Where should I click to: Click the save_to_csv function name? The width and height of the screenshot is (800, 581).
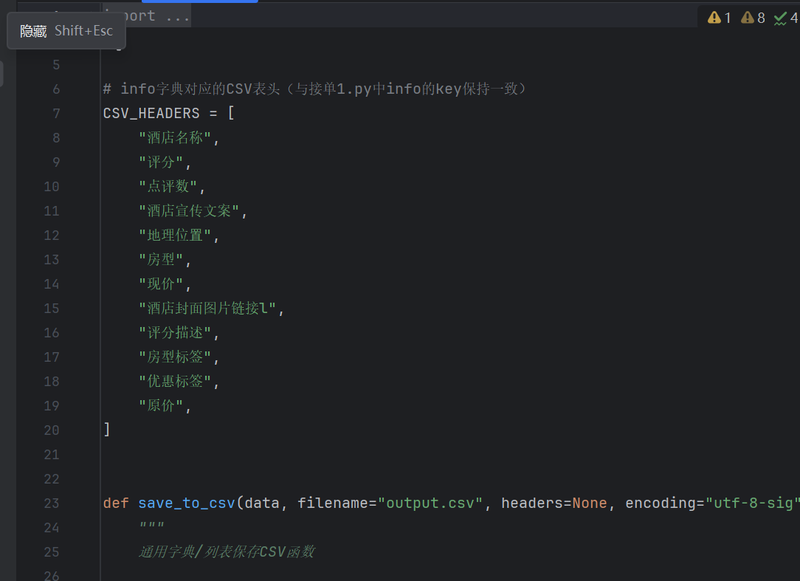[187, 503]
